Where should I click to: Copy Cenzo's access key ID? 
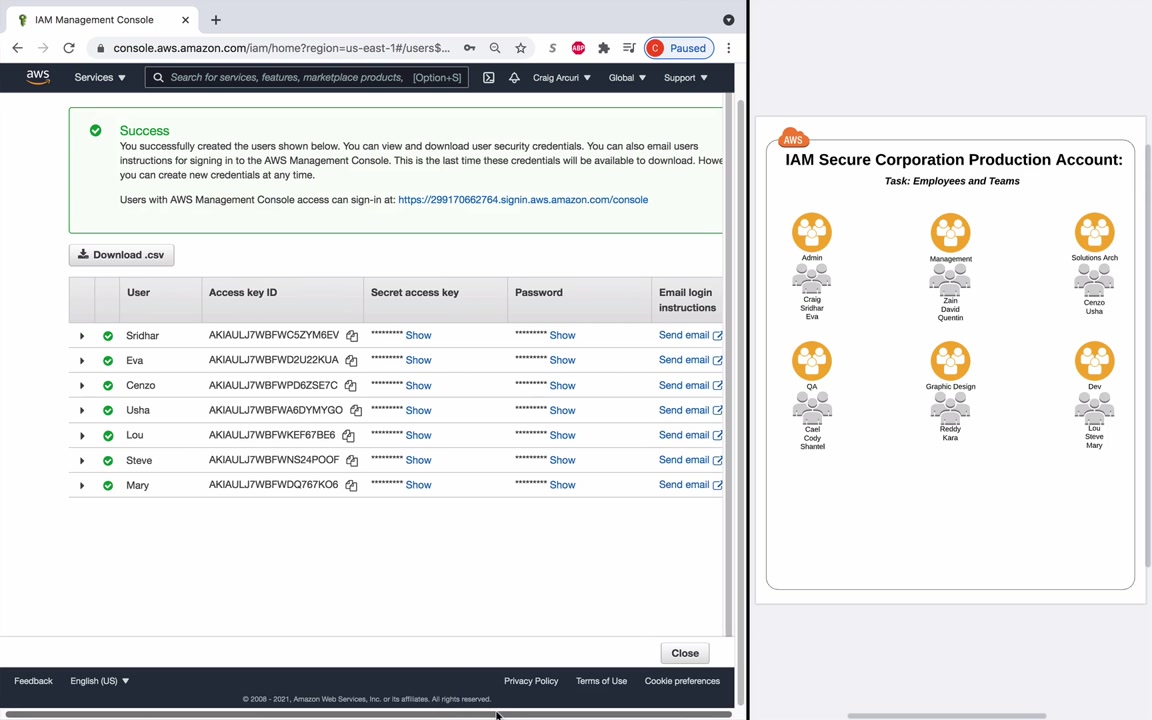click(x=350, y=386)
